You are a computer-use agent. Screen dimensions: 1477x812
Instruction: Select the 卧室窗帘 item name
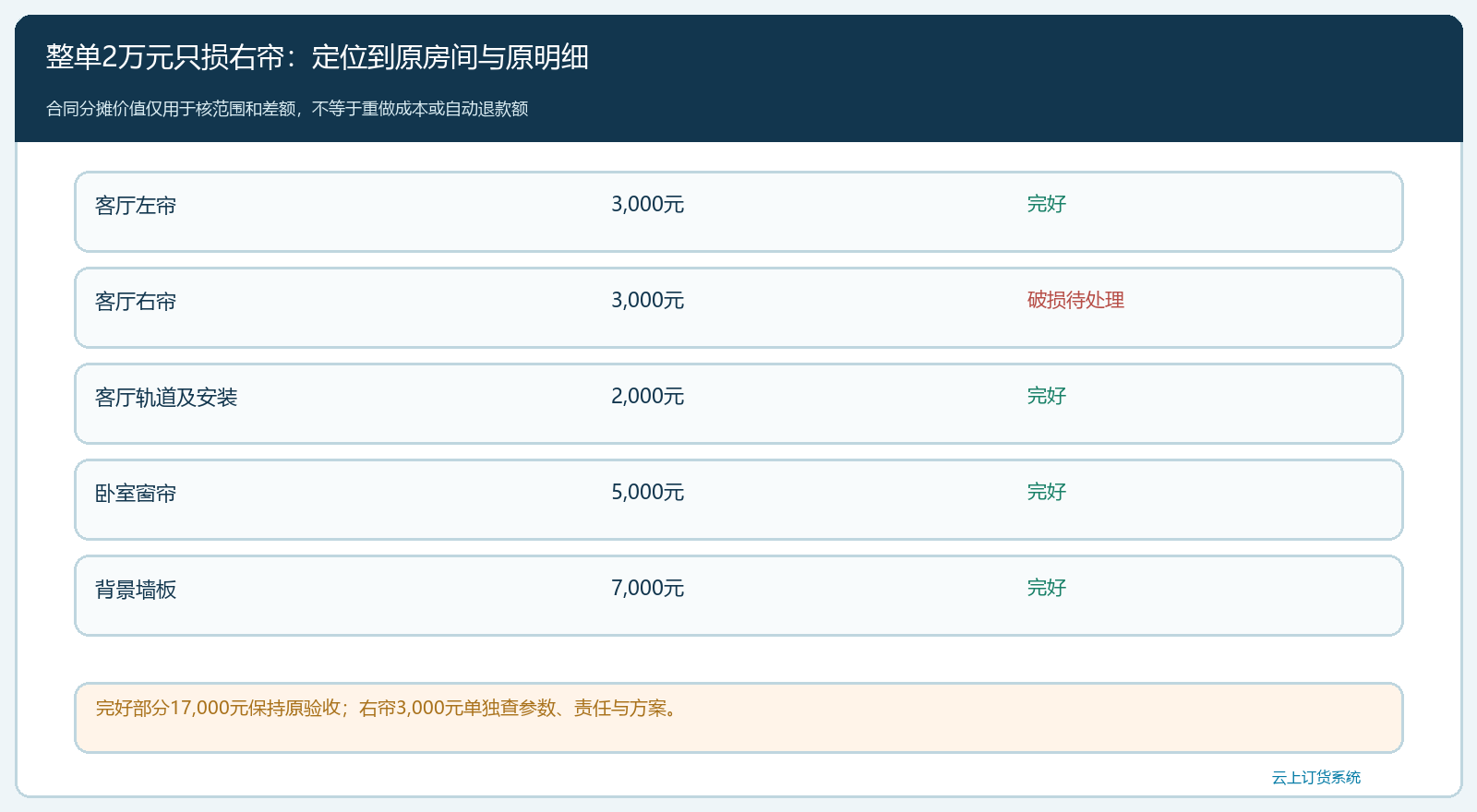(x=136, y=493)
